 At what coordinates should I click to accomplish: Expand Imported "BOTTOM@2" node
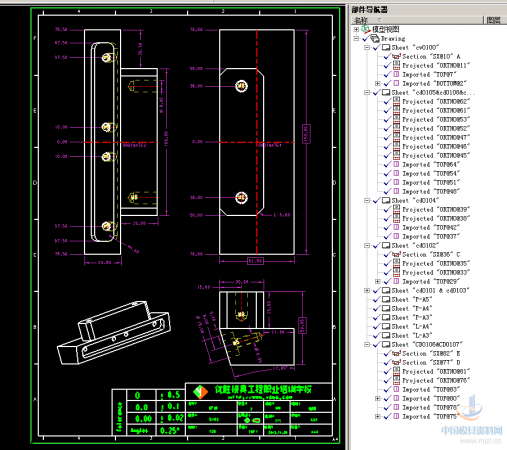pyautogui.click(x=377, y=83)
